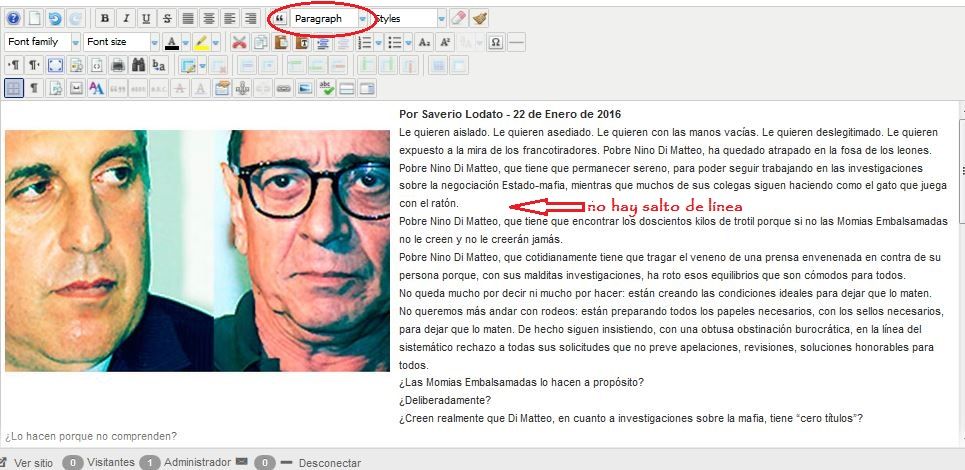Click the insert link chain icon
This screenshot has width=965, height=470.
click(284, 89)
